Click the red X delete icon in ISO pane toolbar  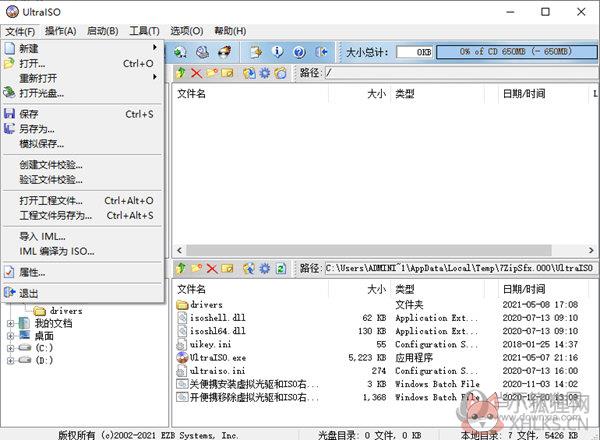[x=196, y=73]
